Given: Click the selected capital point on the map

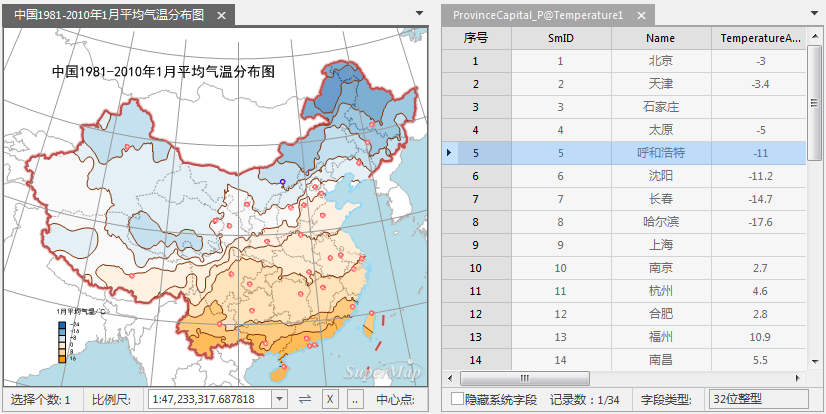Looking at the screenshot, I should [283, 182].
